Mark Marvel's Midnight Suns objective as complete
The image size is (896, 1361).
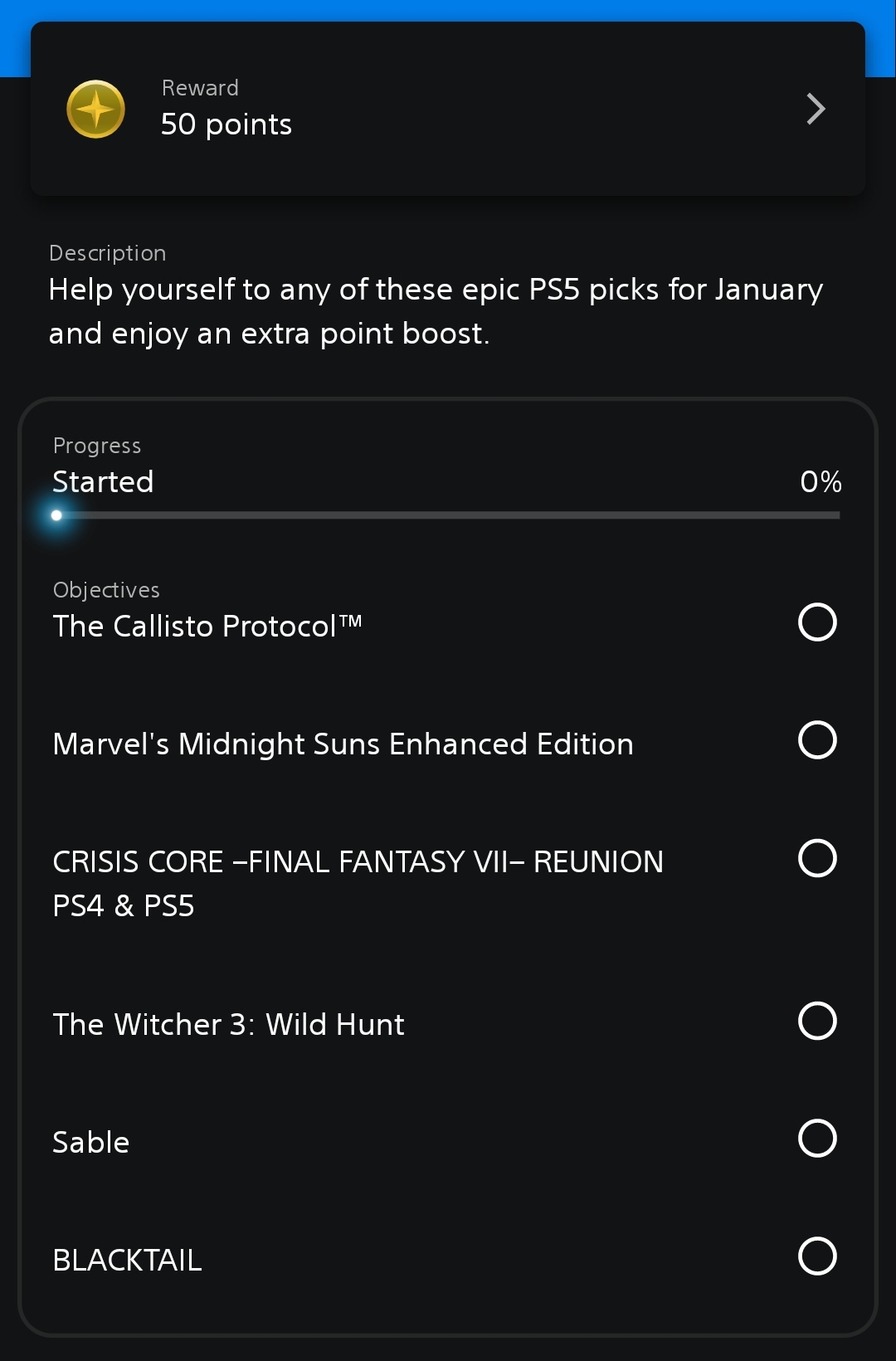pyautogui.click(x=817, y=740)
